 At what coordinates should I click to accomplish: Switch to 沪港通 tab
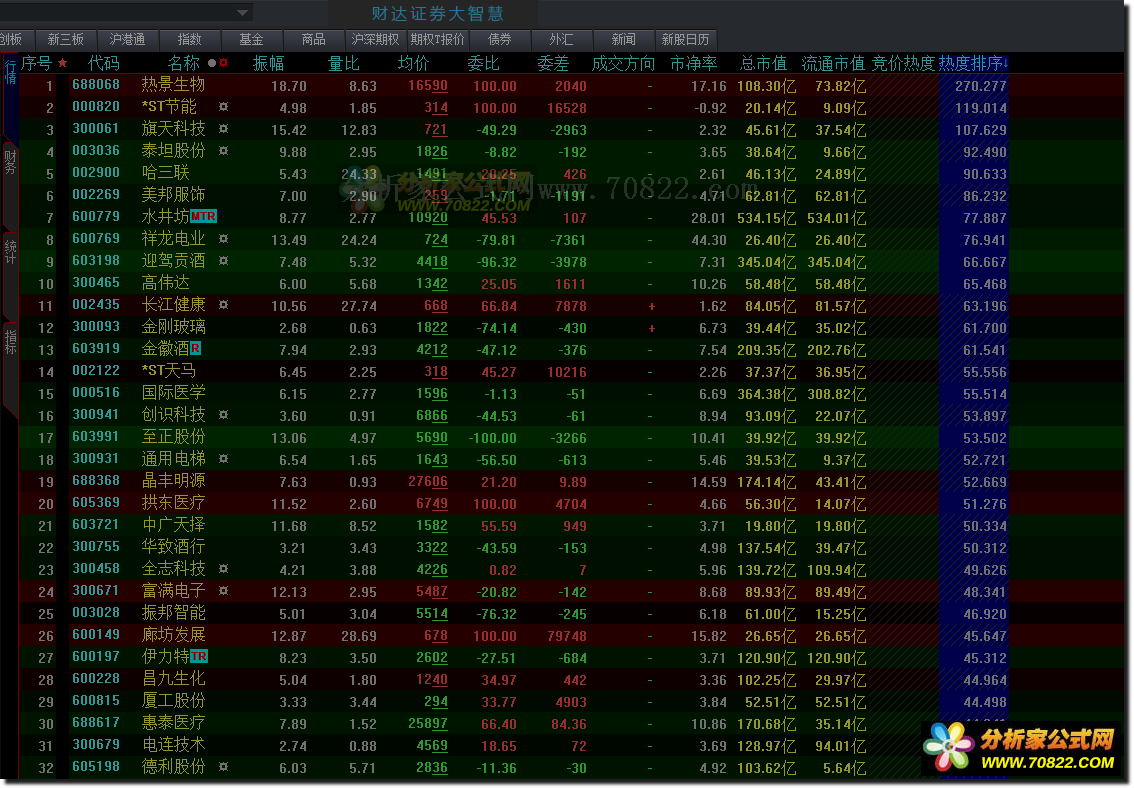[x=127, y=39]
